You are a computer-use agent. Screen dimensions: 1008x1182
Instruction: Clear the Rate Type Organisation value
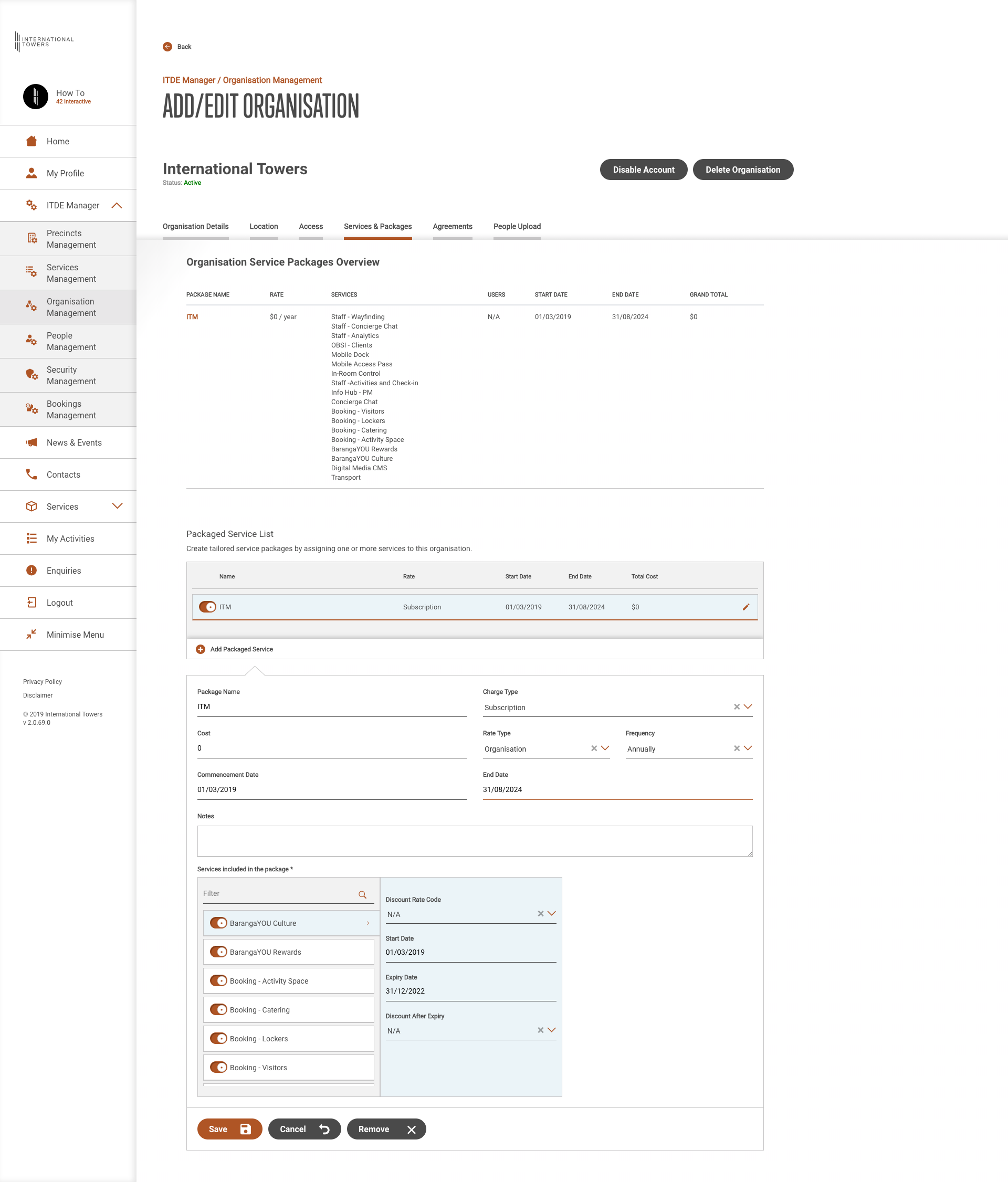[x=594, y=748]
